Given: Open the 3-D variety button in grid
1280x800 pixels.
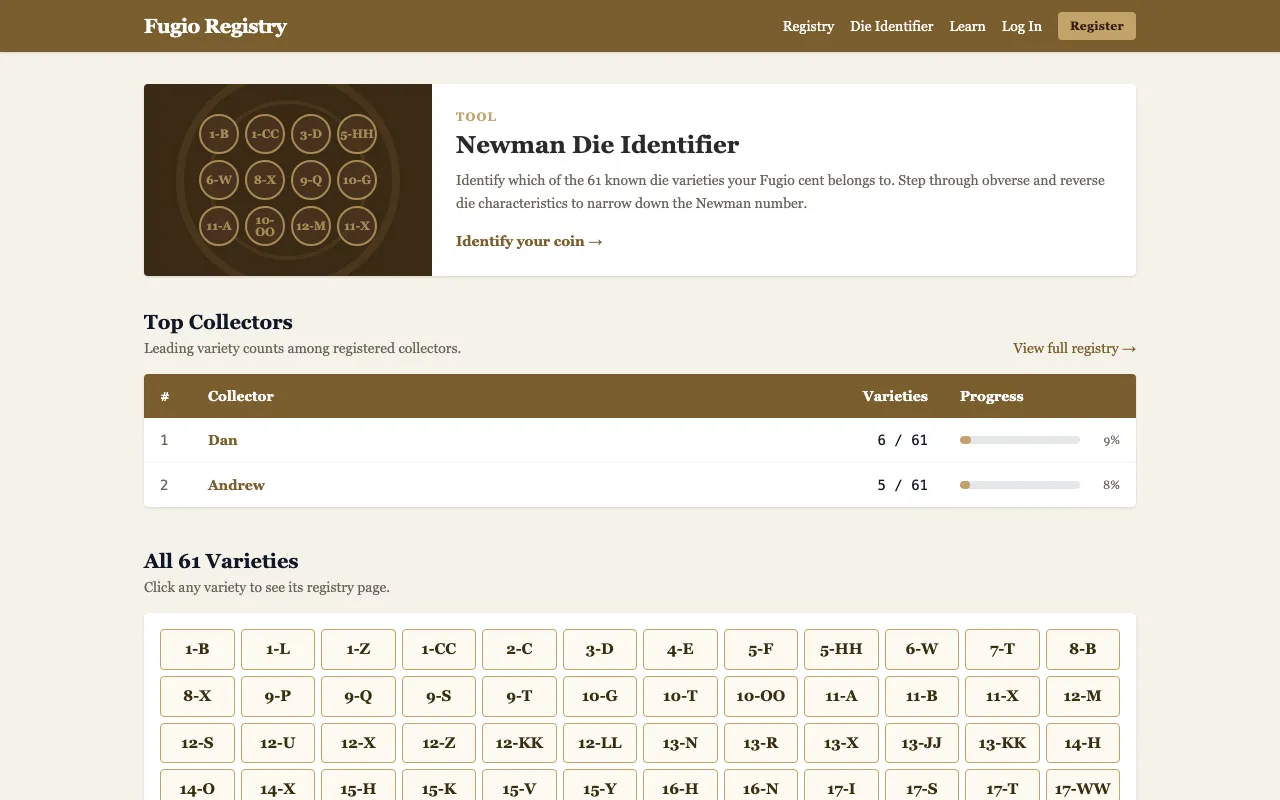Looking at the screenshot, I should click(600, 649).
